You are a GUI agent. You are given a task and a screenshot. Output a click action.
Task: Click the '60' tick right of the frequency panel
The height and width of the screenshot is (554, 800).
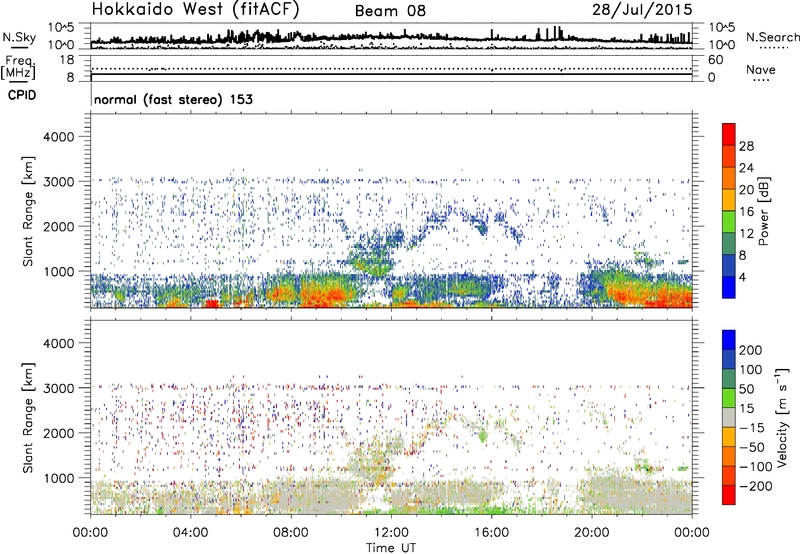715,60
